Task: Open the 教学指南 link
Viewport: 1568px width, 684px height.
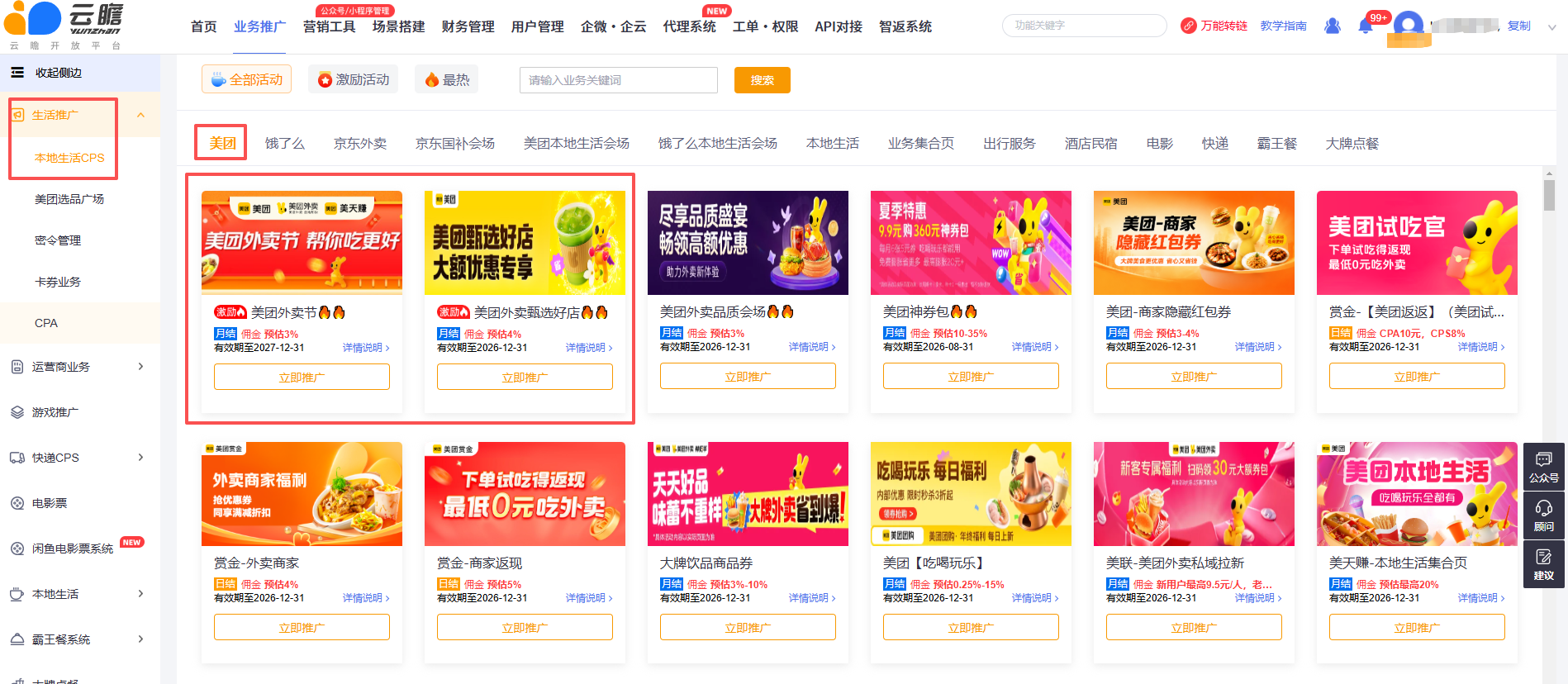Action: click(x=1284, y=26)
